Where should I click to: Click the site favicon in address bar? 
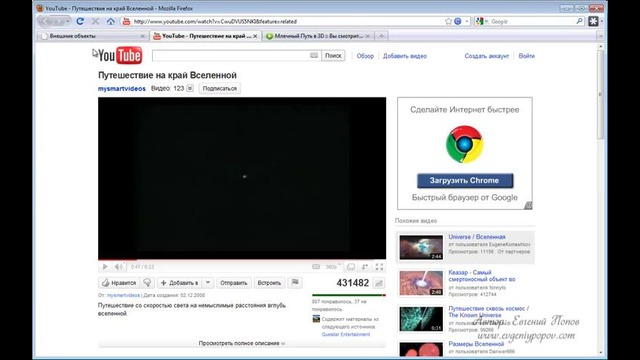(126, 21)
